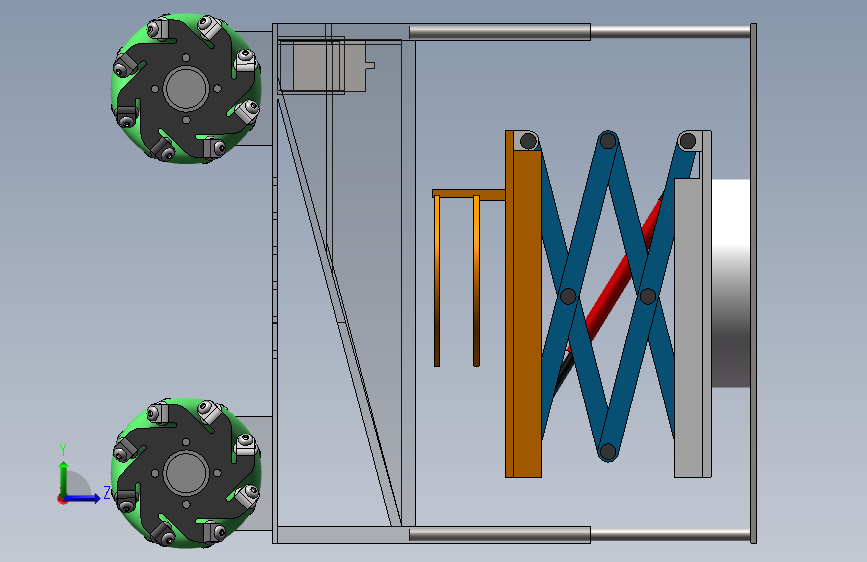Click the blue Z axis arrow of the triad
Image resolution: width=867 pixels, height=562 pixels.
click(83, 498)
